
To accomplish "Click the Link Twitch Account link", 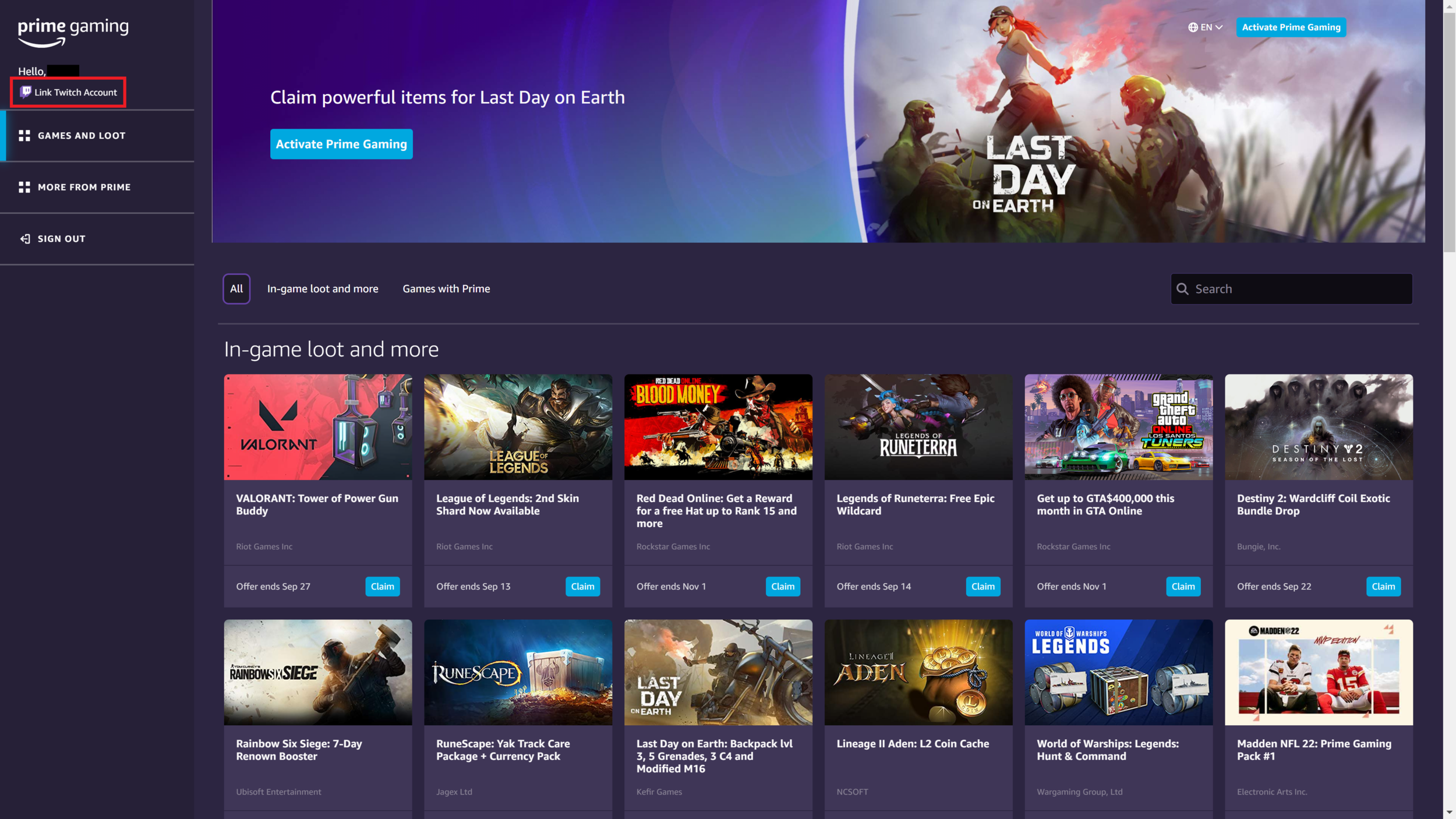I will pyautogui.click(x=69, y=92).
